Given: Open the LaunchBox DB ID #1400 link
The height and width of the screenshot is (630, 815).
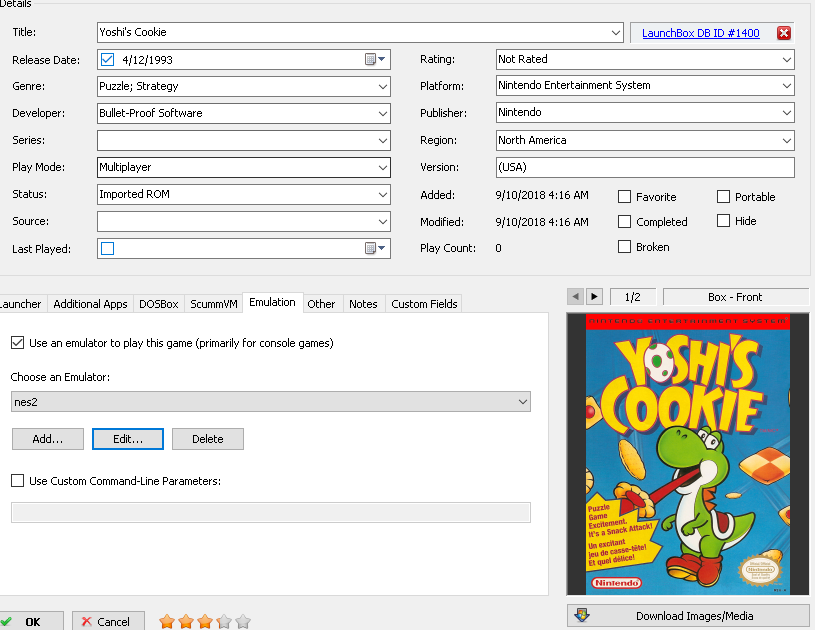Looking at the screenshot, I should (x=701, y=33).
